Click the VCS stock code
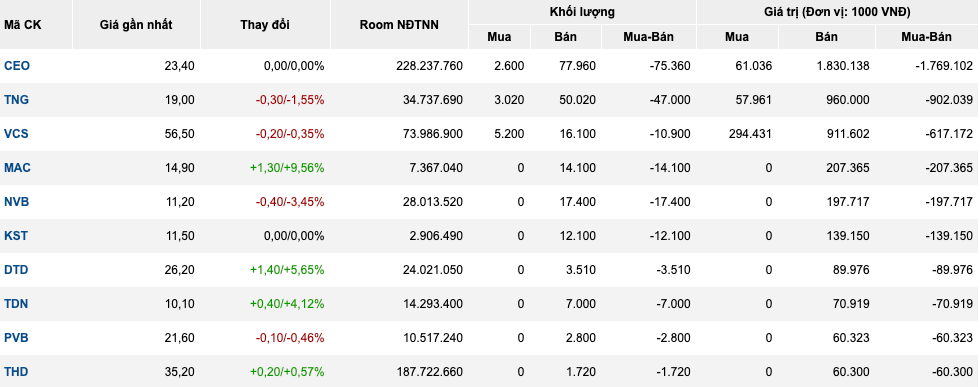 pos(16,134)
